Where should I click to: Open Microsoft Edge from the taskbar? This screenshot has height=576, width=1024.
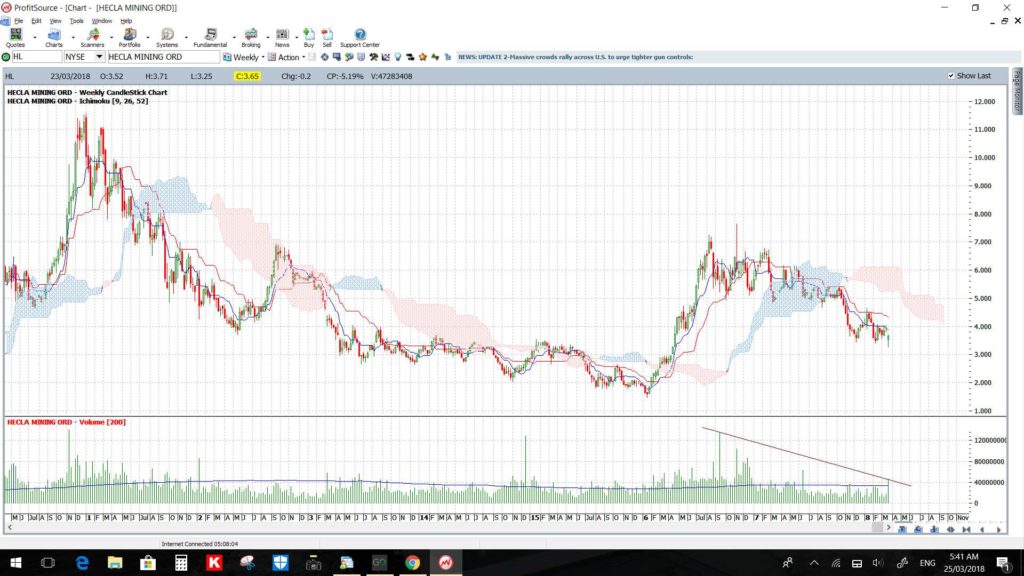[82, 562]
